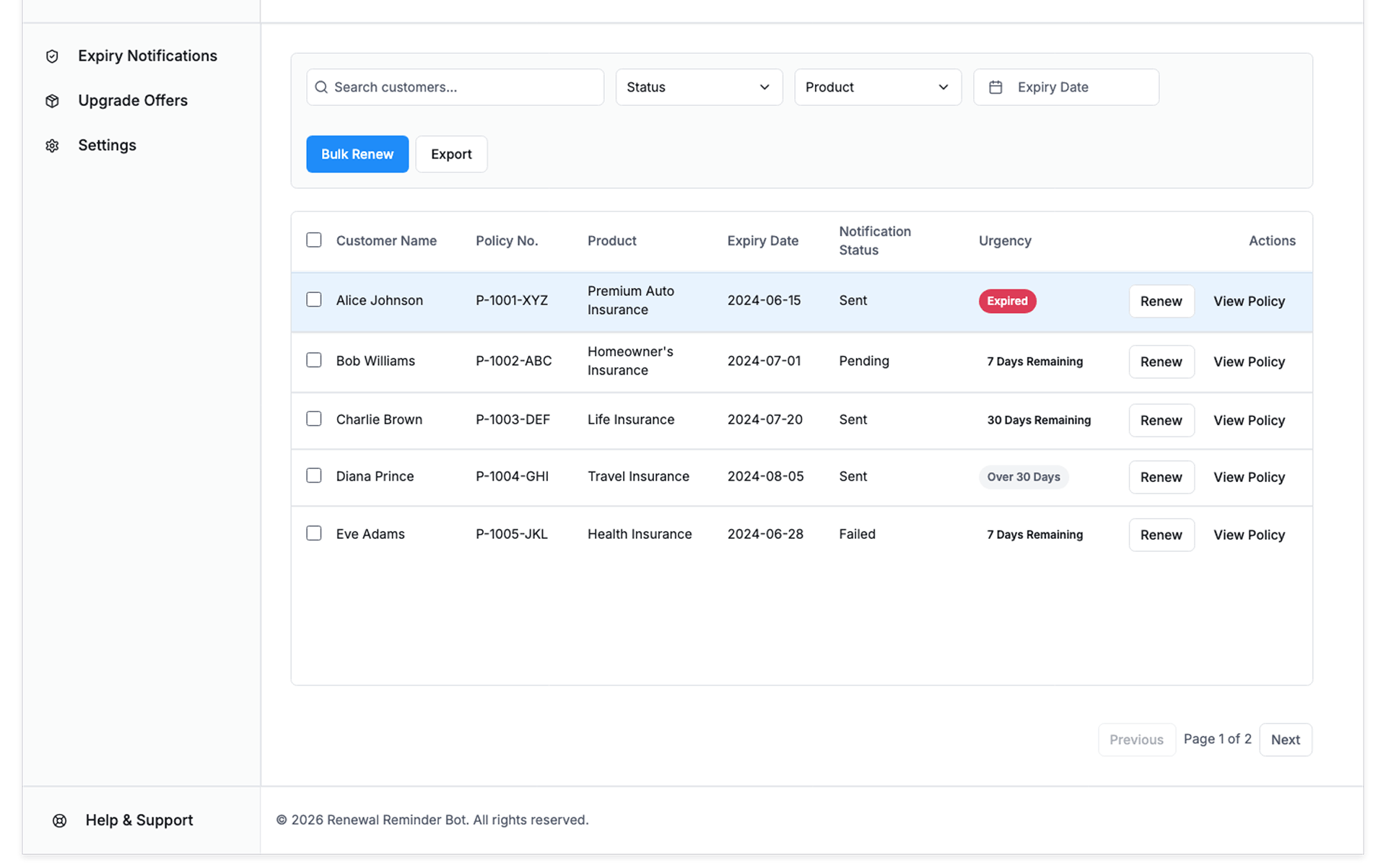Open the Upgrade Offers sidebar menu item

click(133, 100)
